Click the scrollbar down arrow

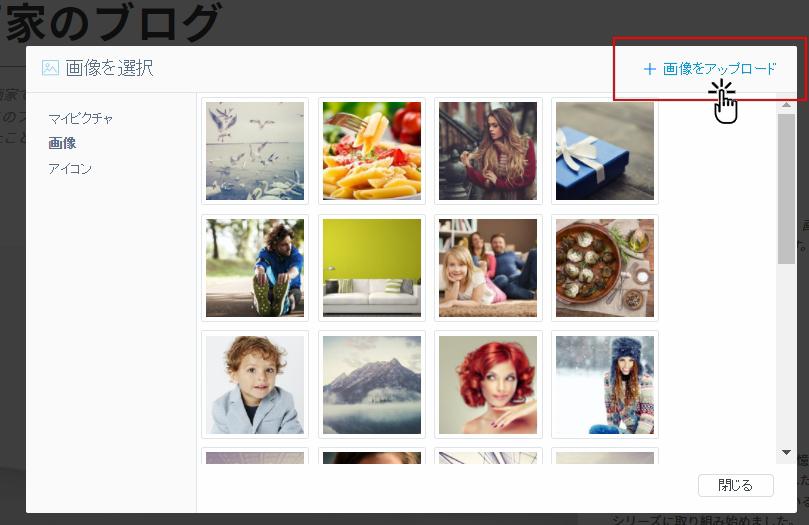tap(786, 452)
